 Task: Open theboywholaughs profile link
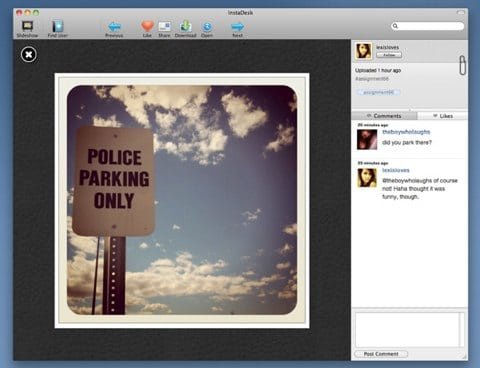pos(406,132)
